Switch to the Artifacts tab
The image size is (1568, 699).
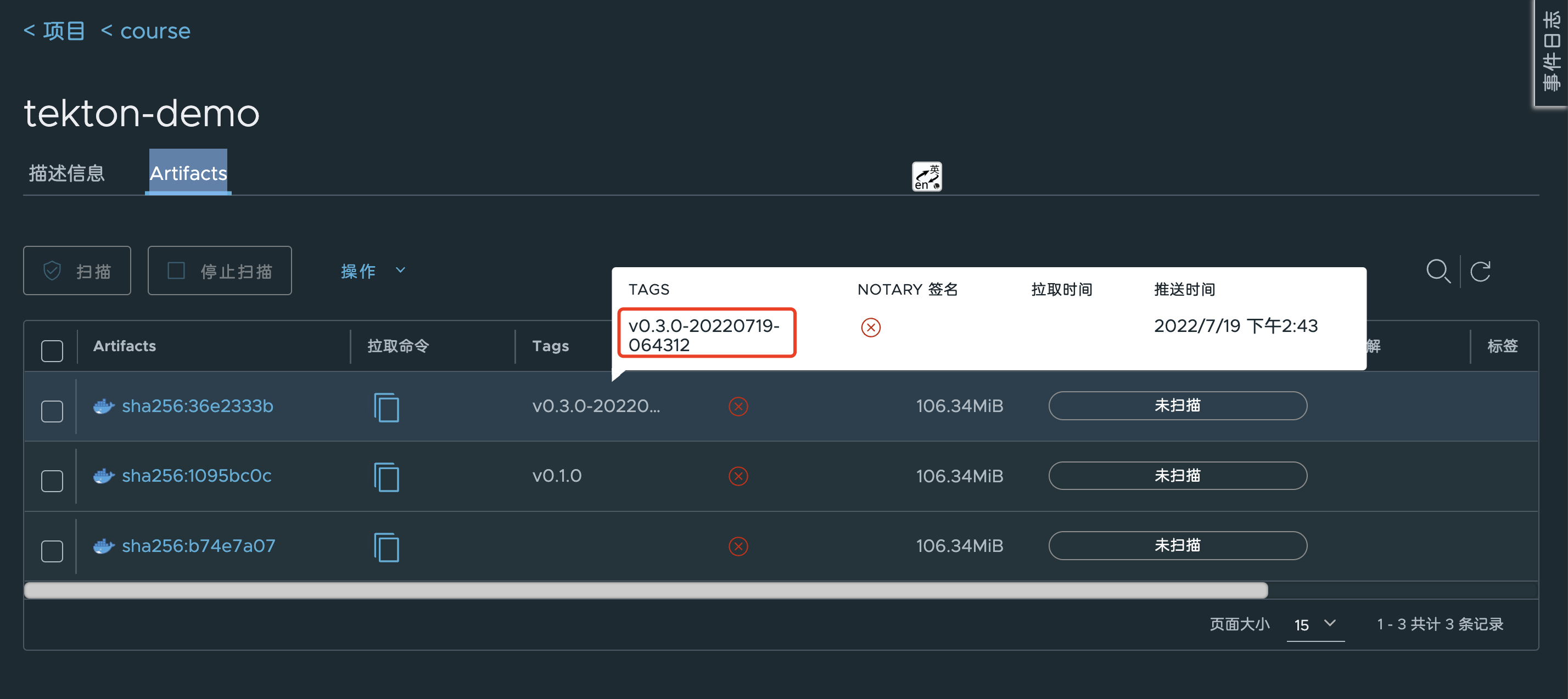[188, 173]
